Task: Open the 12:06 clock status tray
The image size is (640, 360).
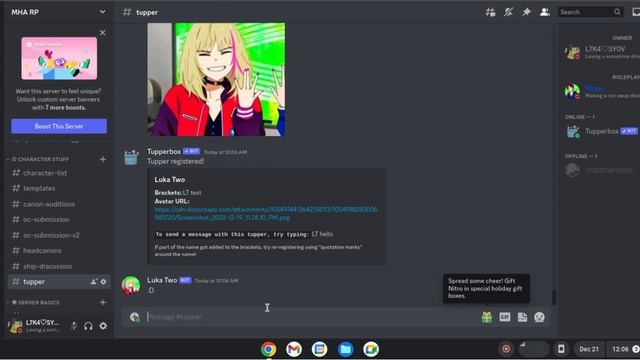Action: [624, 349]
